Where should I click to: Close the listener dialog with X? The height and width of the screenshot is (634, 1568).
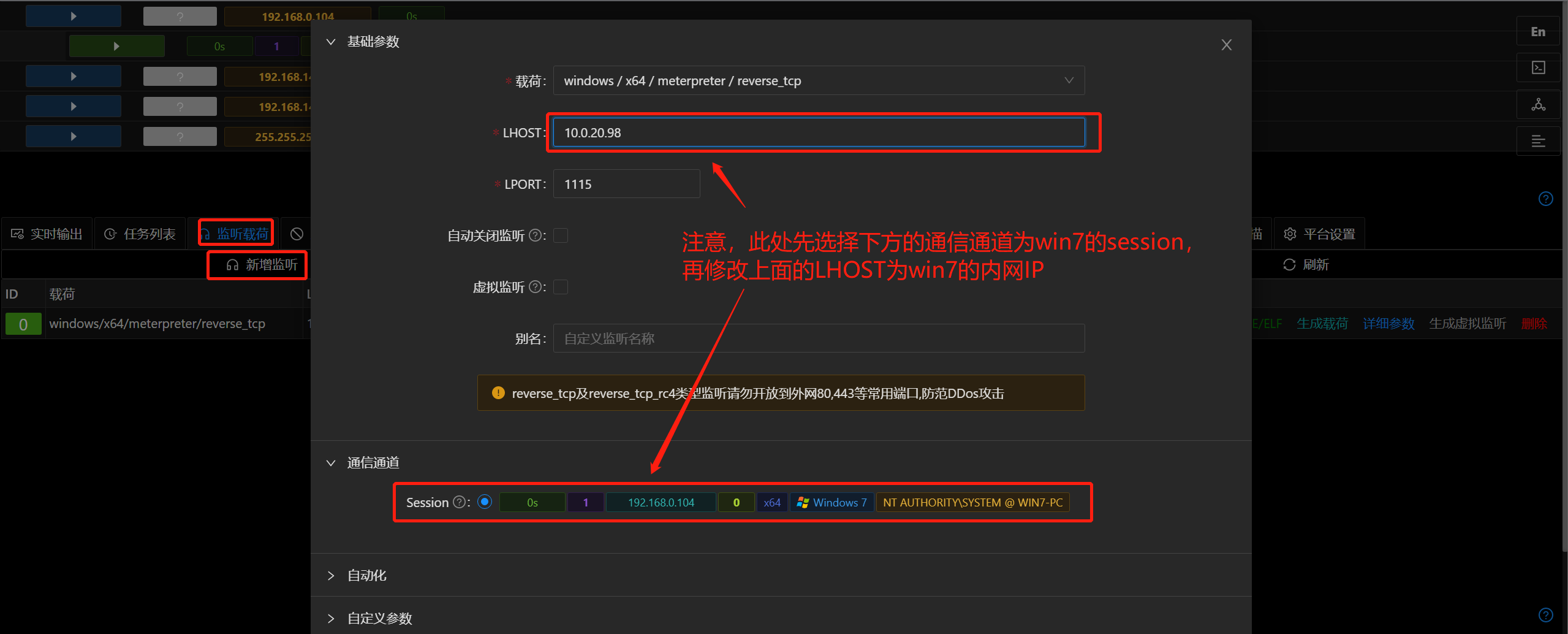click(x=1226, y=45)
